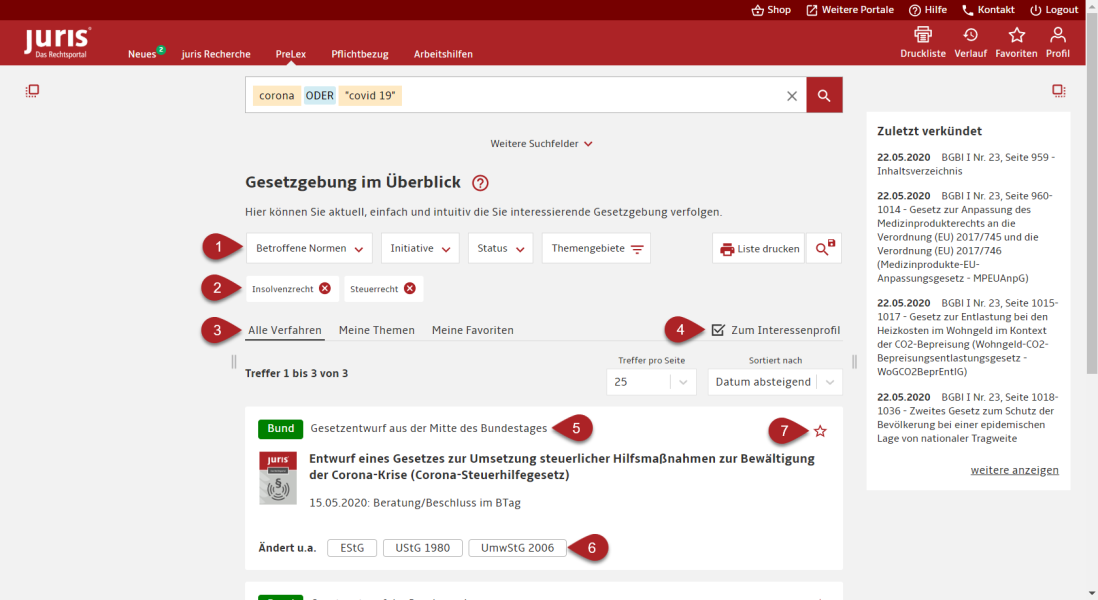The image size is (1098, 600).
Task: Click the save search icon beside Liste drucken
Action: (825, 249)
